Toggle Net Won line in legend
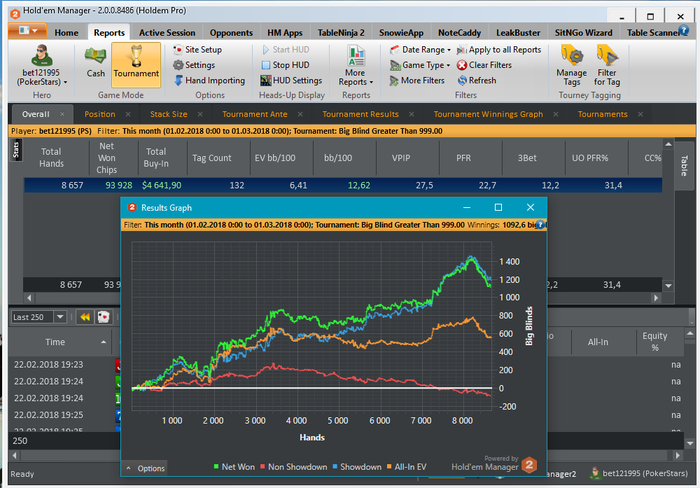 coord(234,467)
